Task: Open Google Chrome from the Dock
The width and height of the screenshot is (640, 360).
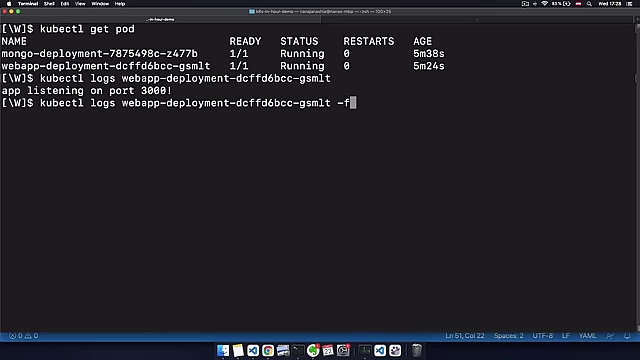Action: [x=268, y=350]
